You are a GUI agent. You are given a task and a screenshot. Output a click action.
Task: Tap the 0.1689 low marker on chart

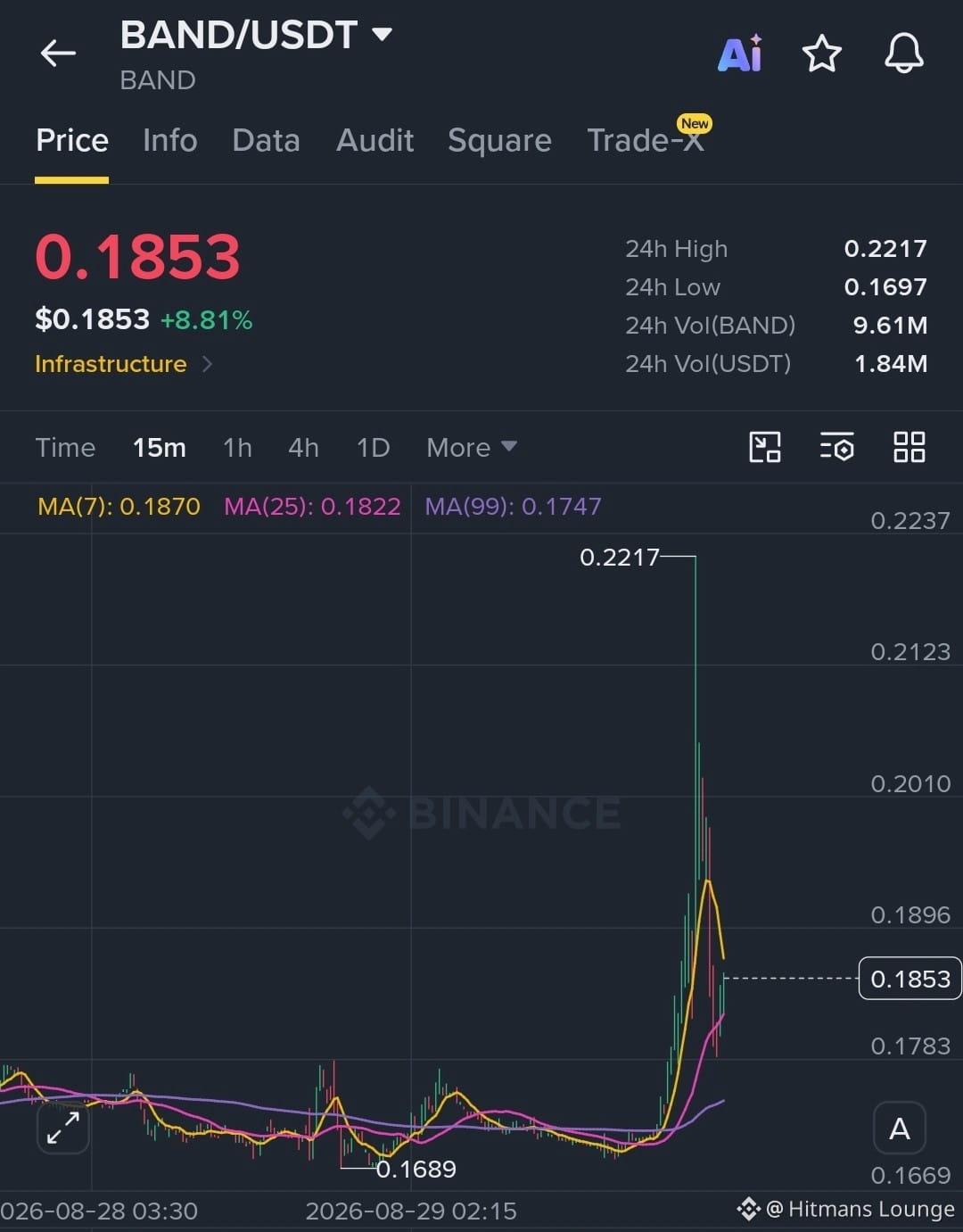(x=416, y=1169)
